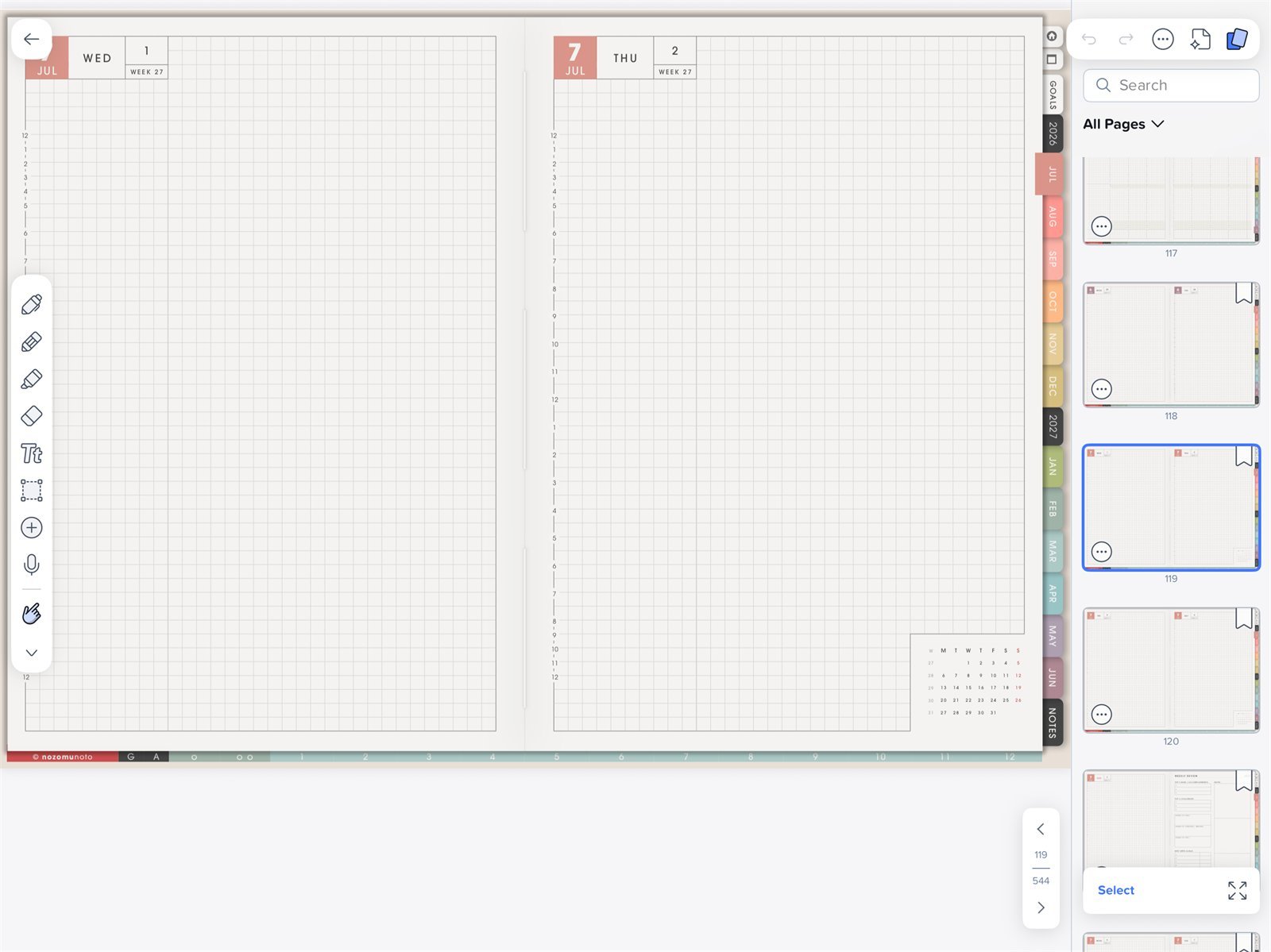The width and height of the screenshot is (1271, 952).
Task: Start audio recording with microphone icon
Action: click(x=32, y=565)
